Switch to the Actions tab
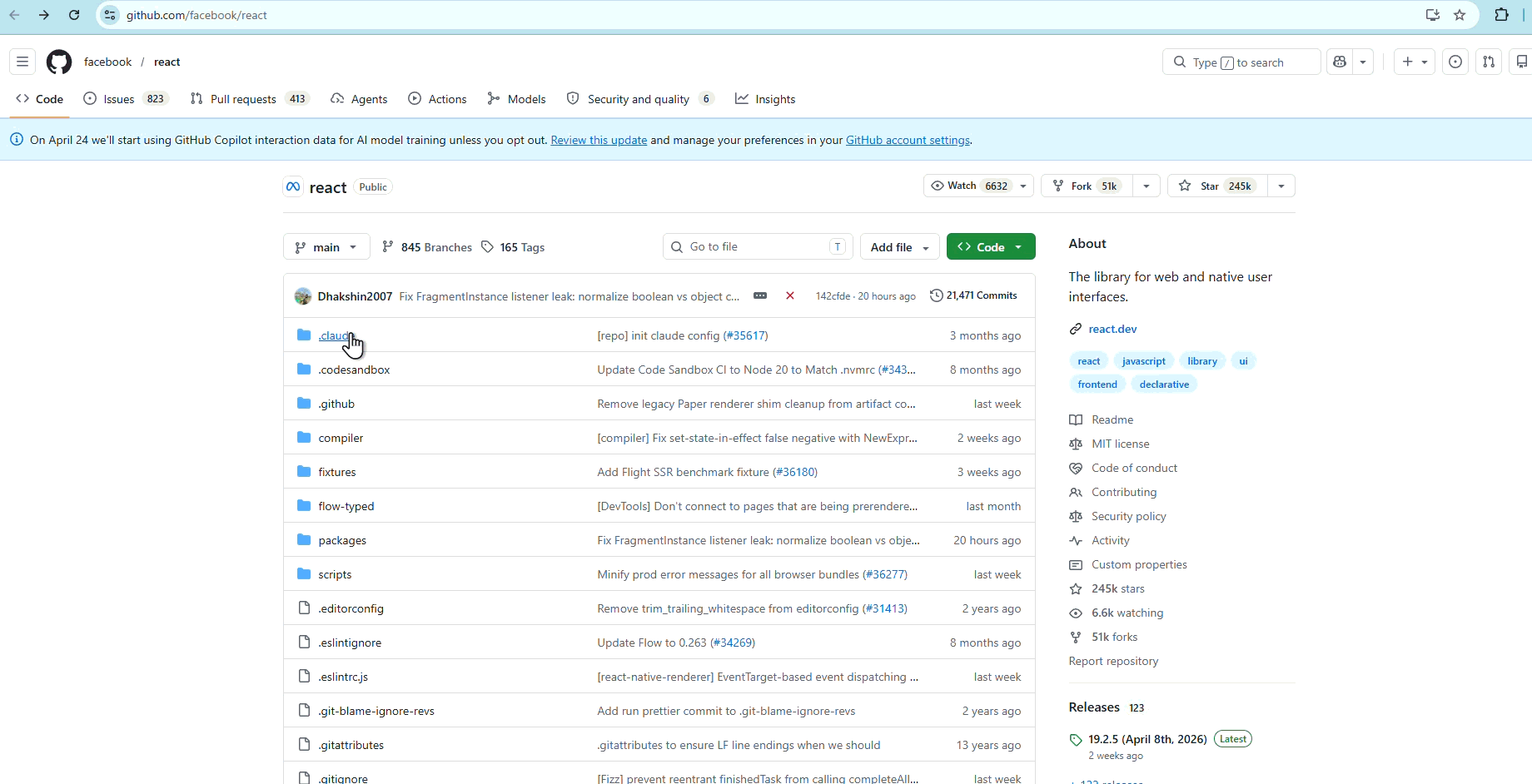This screenshot has width=1532, height=784. coord(437,99)
